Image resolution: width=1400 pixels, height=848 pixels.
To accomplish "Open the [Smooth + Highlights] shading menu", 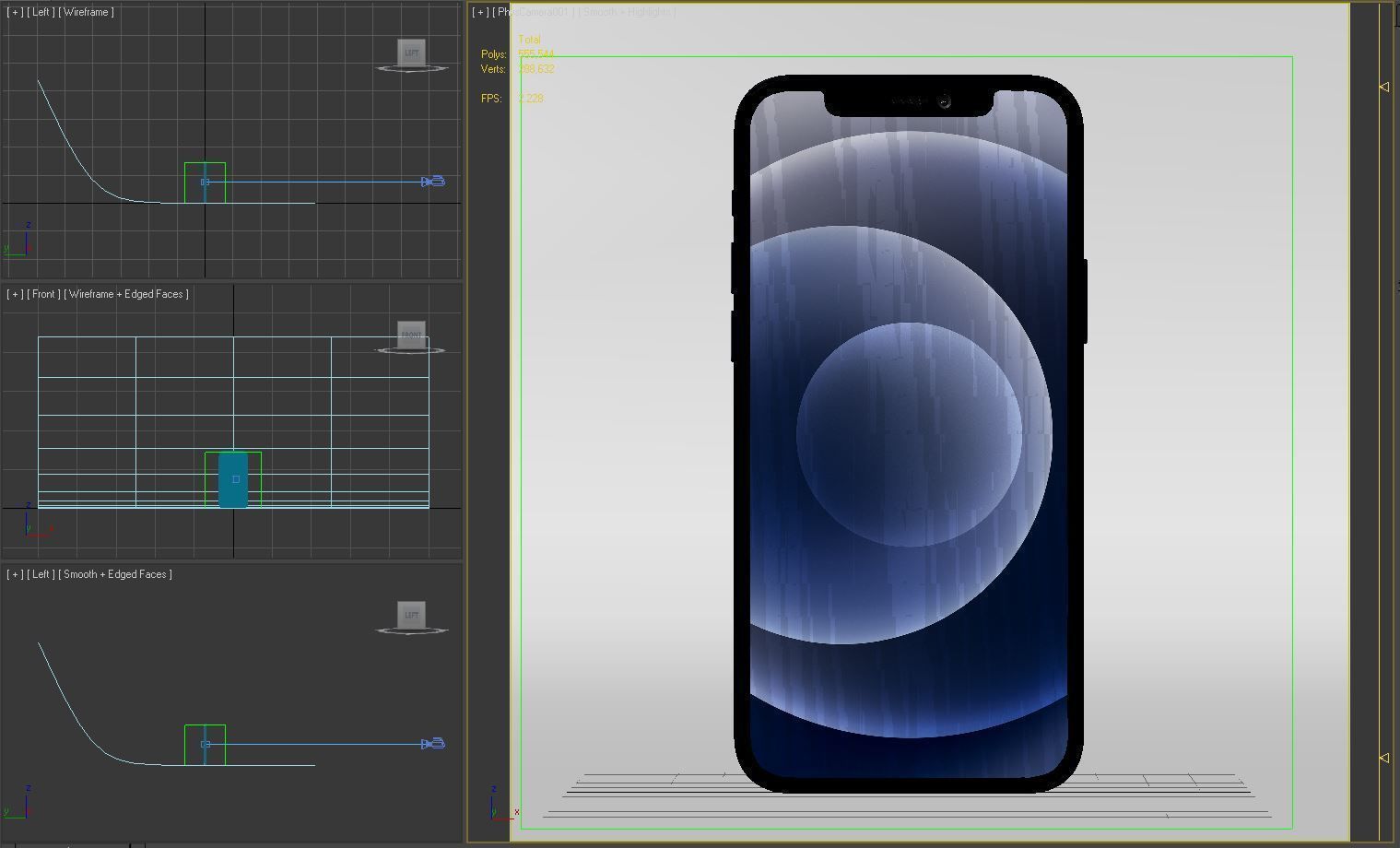I will pos(628,12).
